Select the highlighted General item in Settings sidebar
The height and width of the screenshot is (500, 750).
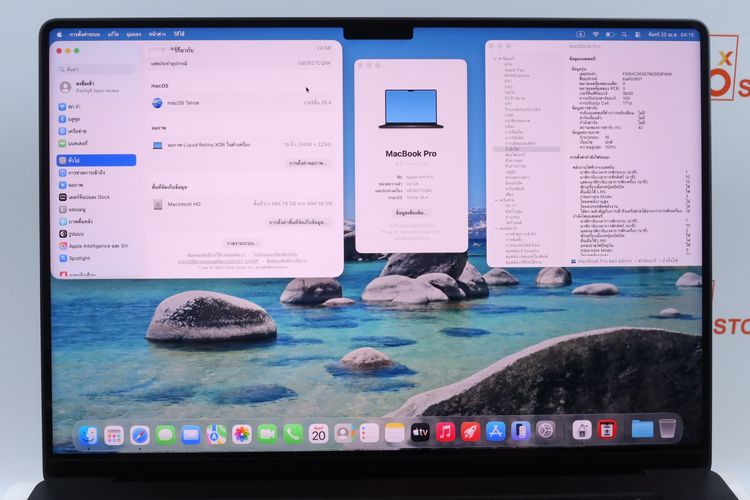click(x=96, y=160)
